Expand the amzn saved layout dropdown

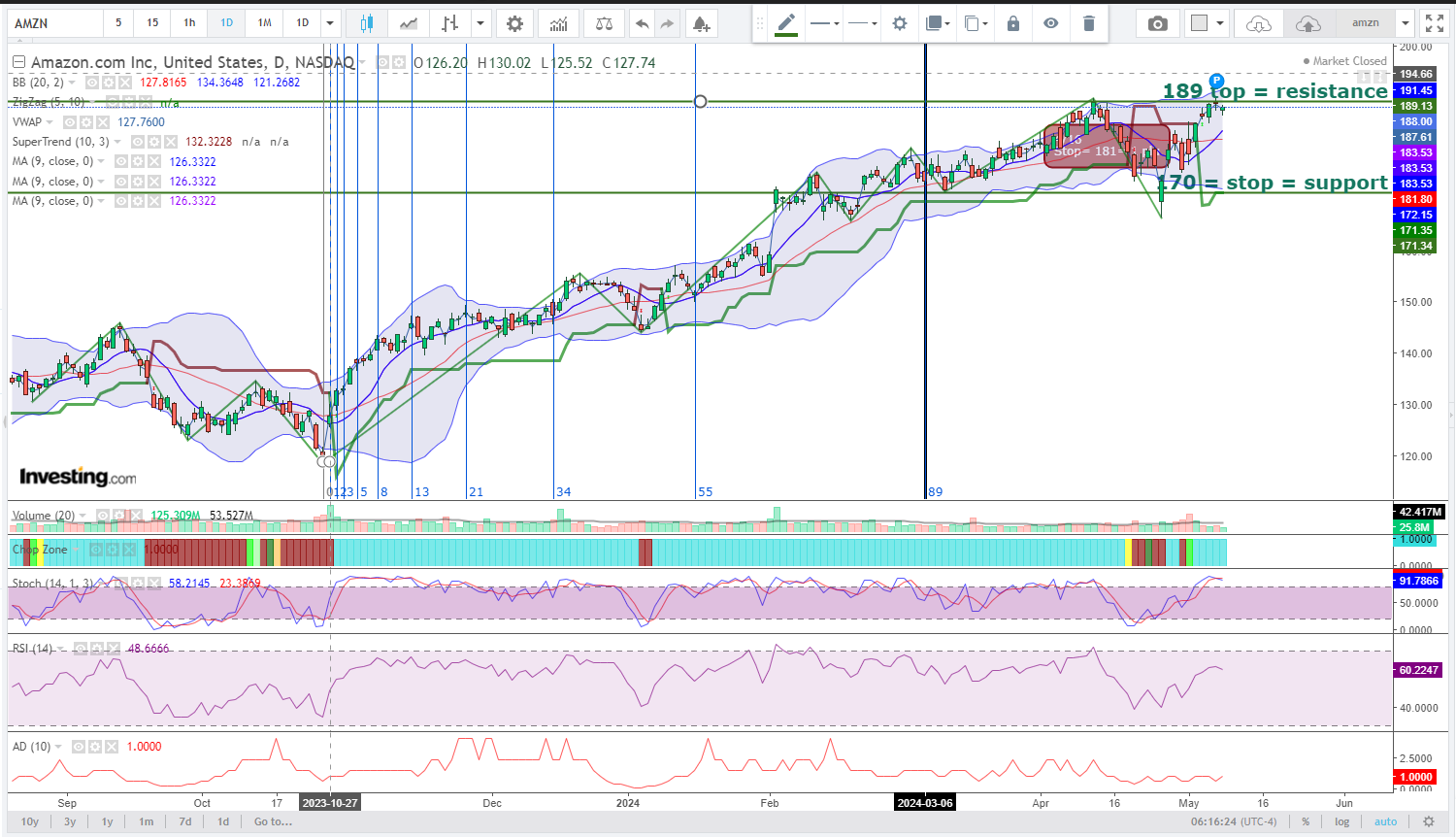[x=1404, y=23]
